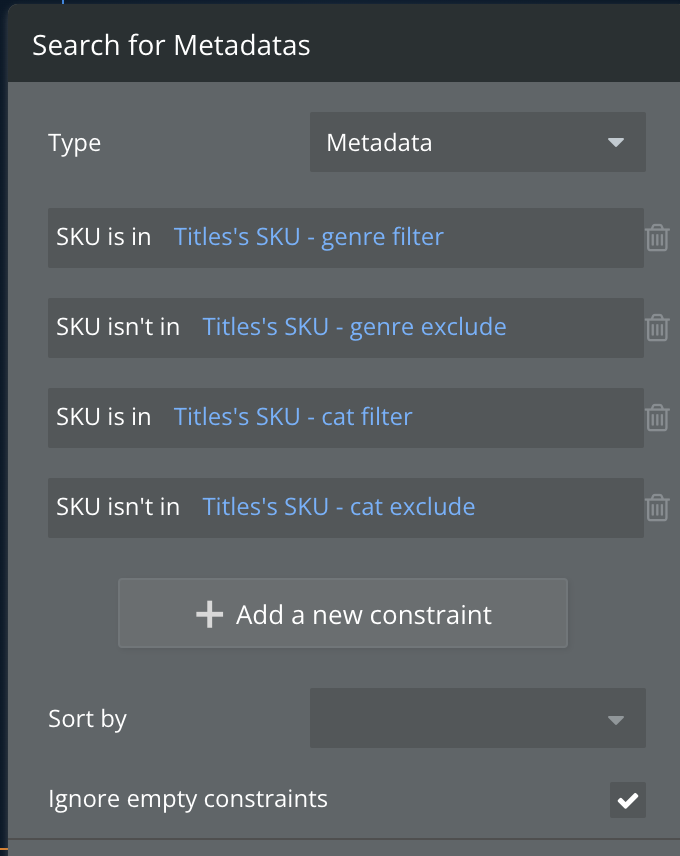
Task: Expand the Sort by dropdown
Action: [477, 718]
